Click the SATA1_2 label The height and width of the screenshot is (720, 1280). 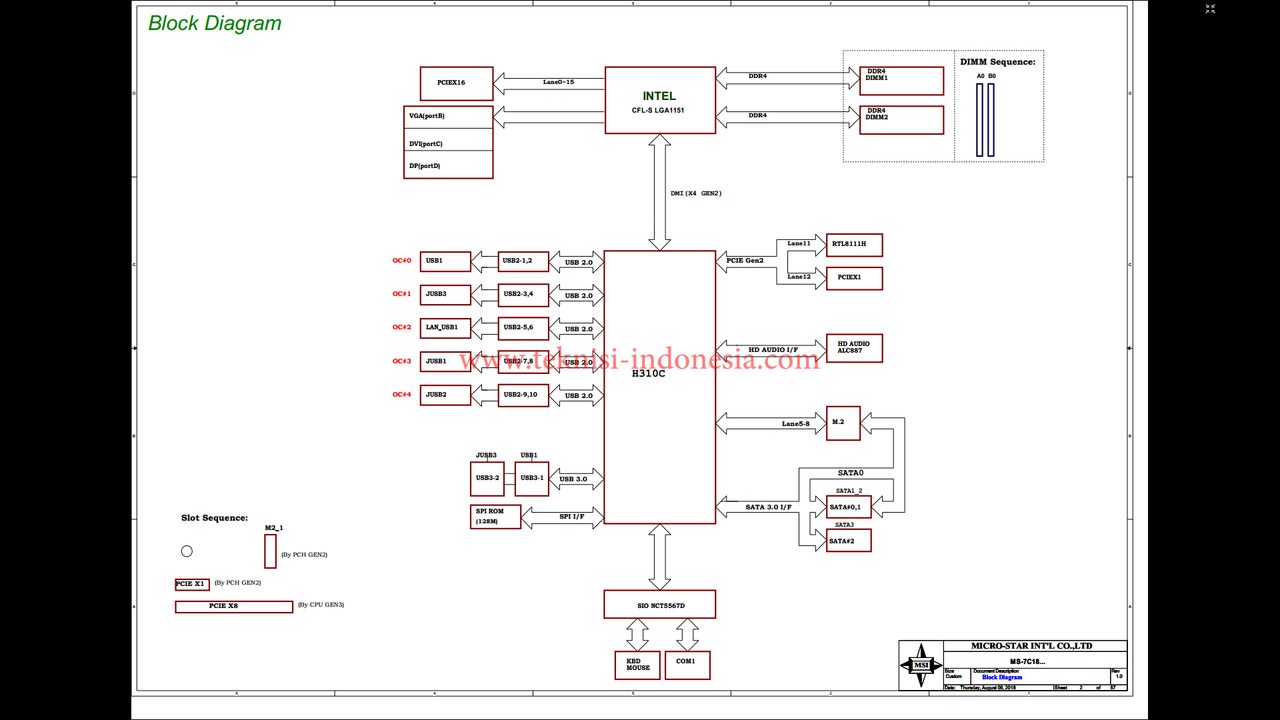(849, 491)
